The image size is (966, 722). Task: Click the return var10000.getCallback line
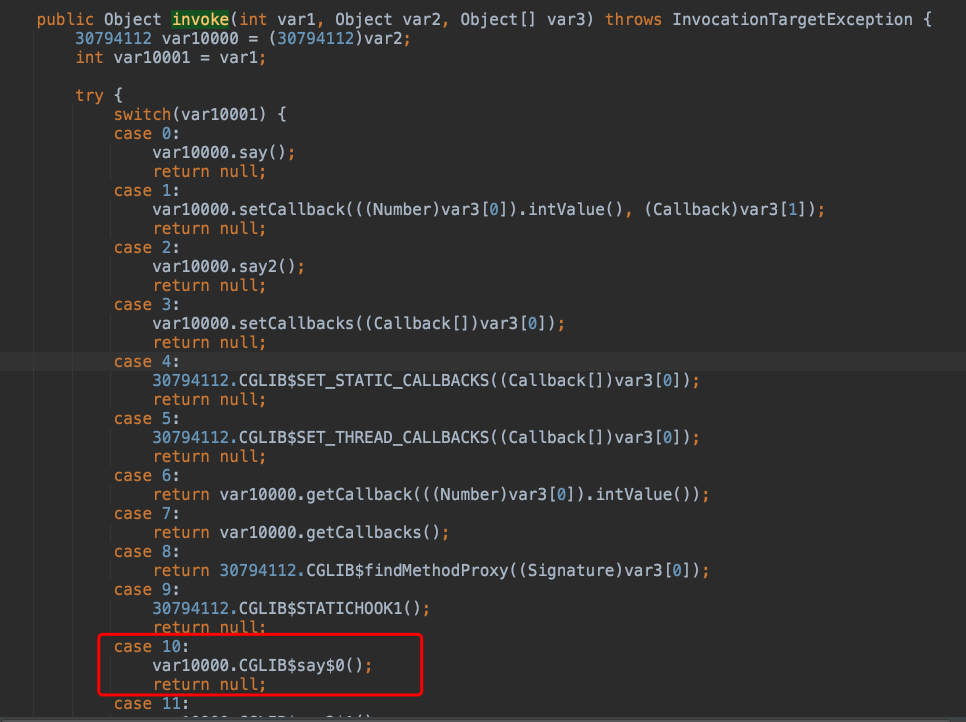tap(431, 495)
